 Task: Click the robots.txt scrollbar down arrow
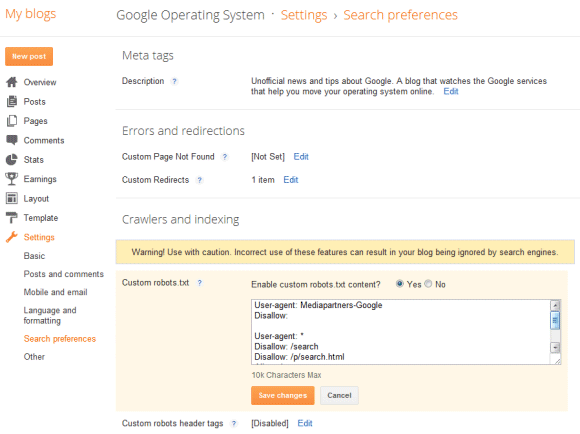(x=555, y=347)
